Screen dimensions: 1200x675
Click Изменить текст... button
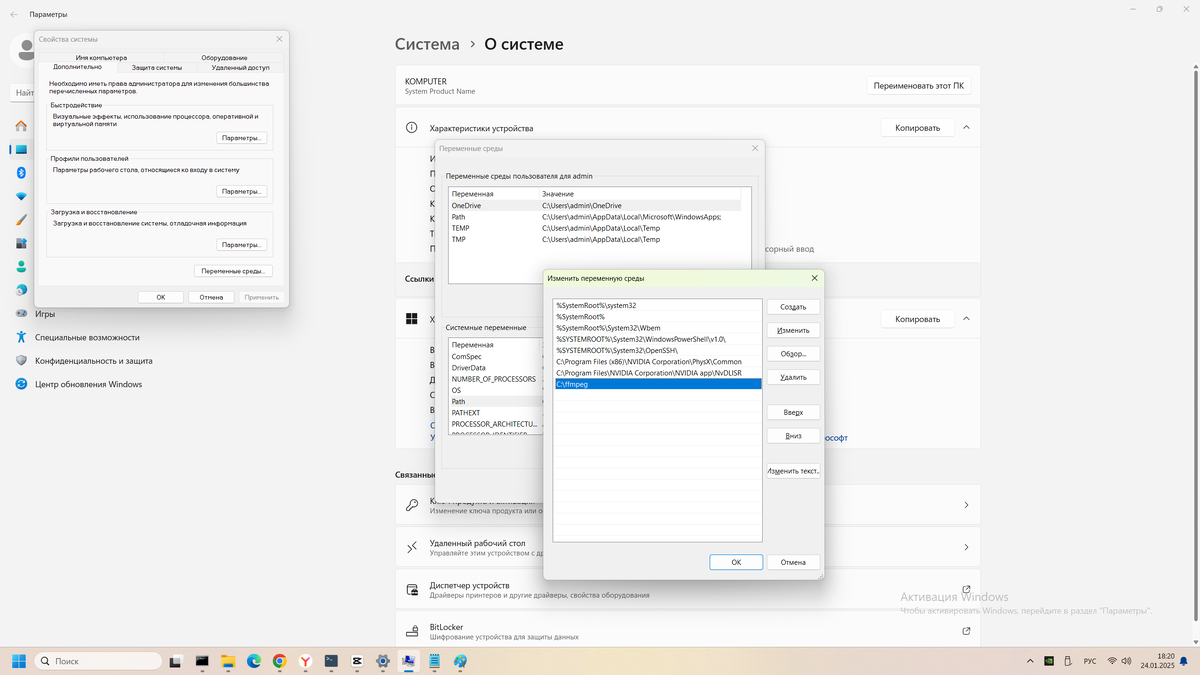click(x=793, y=471)
